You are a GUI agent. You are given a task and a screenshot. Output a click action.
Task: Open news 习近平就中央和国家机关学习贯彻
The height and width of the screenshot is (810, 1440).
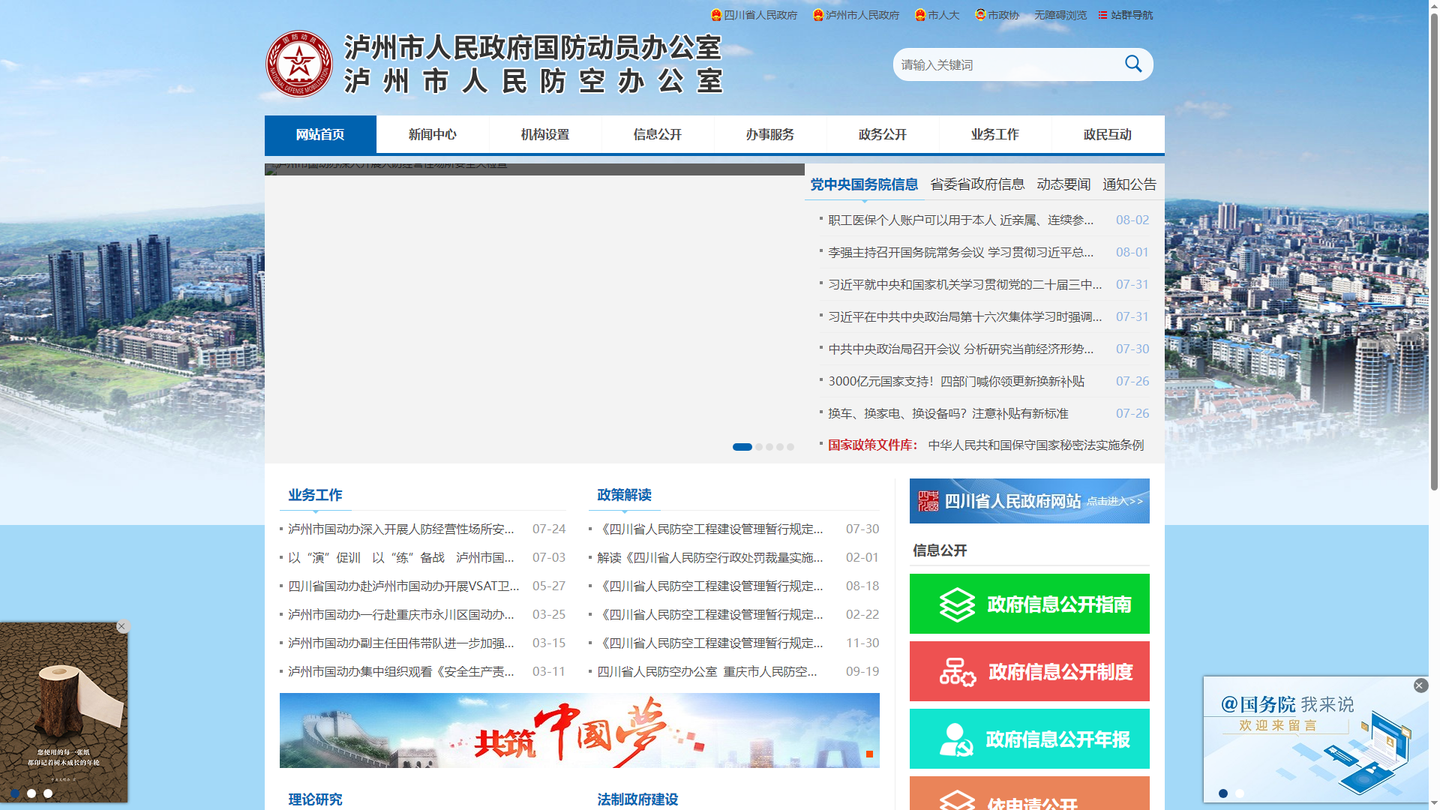tap(965, 284)
